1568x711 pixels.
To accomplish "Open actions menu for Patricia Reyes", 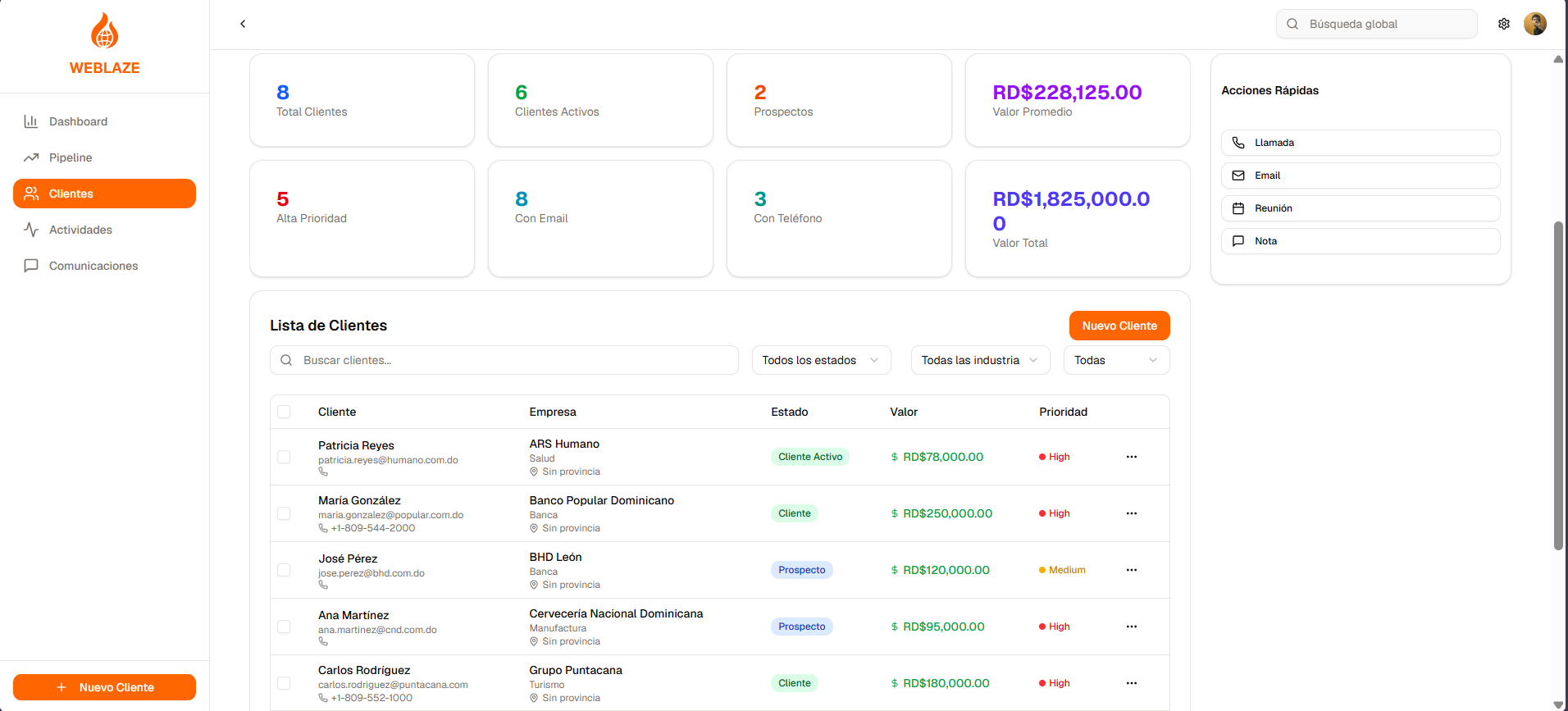I will click(1132, 457).
